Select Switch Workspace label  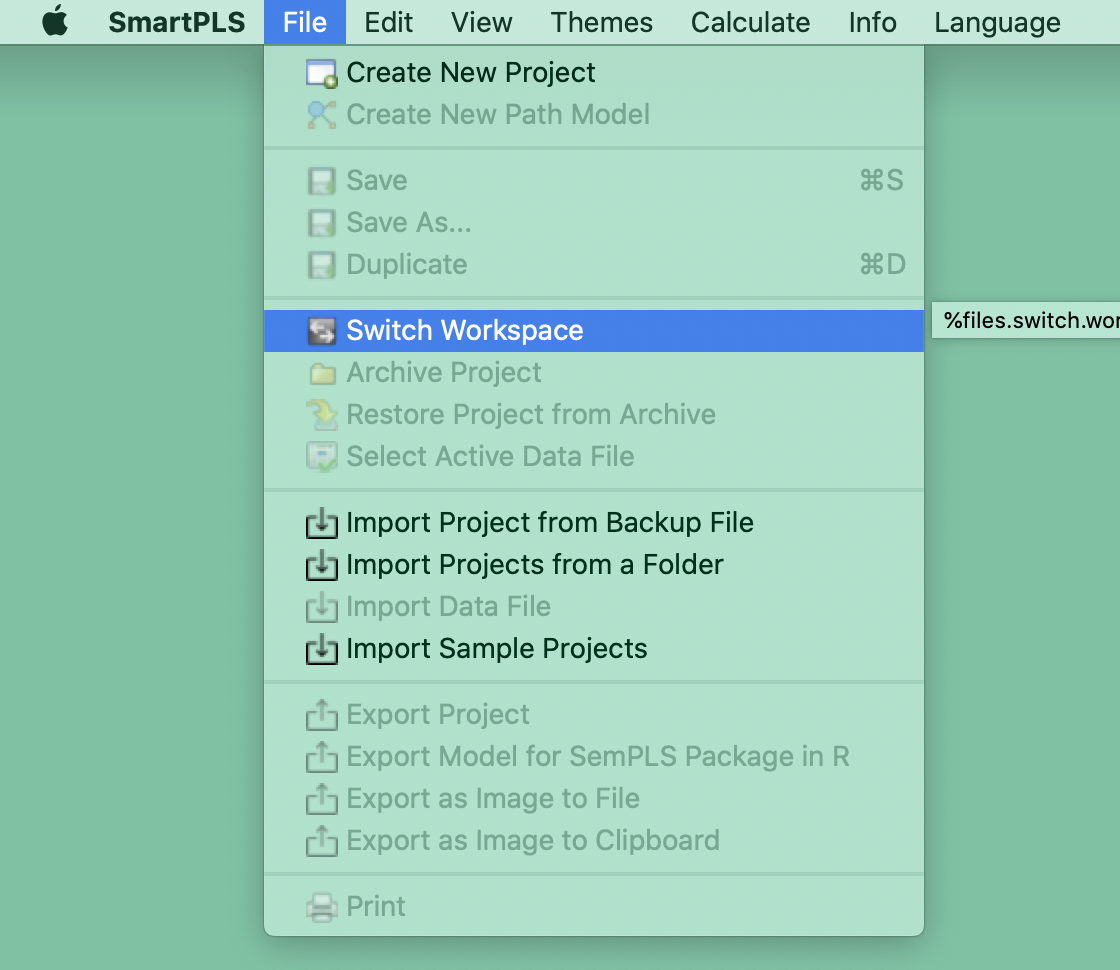tap(464, 331)
